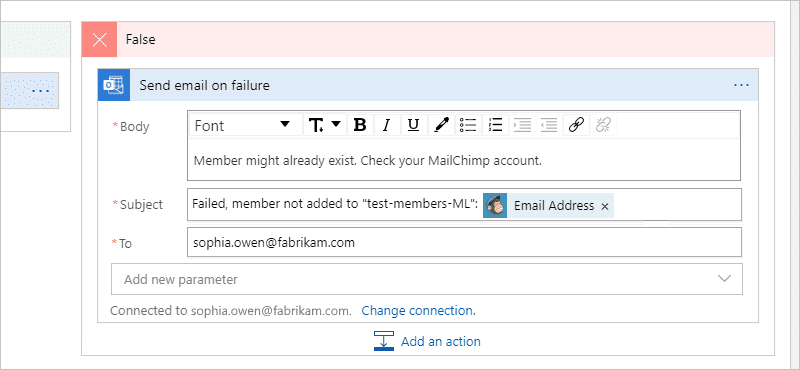Increase the text indent
This screenshot has height=370, width=800.
(522, 125)
